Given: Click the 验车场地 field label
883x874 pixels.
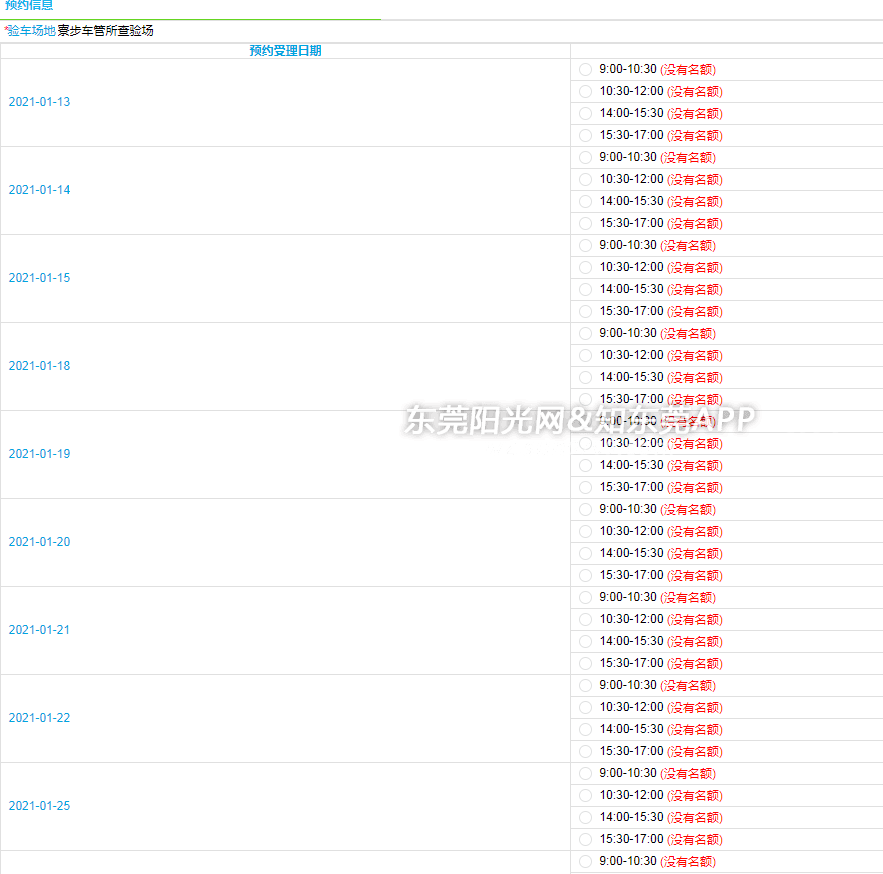Looking at the screenshot, I should point(31,31).
